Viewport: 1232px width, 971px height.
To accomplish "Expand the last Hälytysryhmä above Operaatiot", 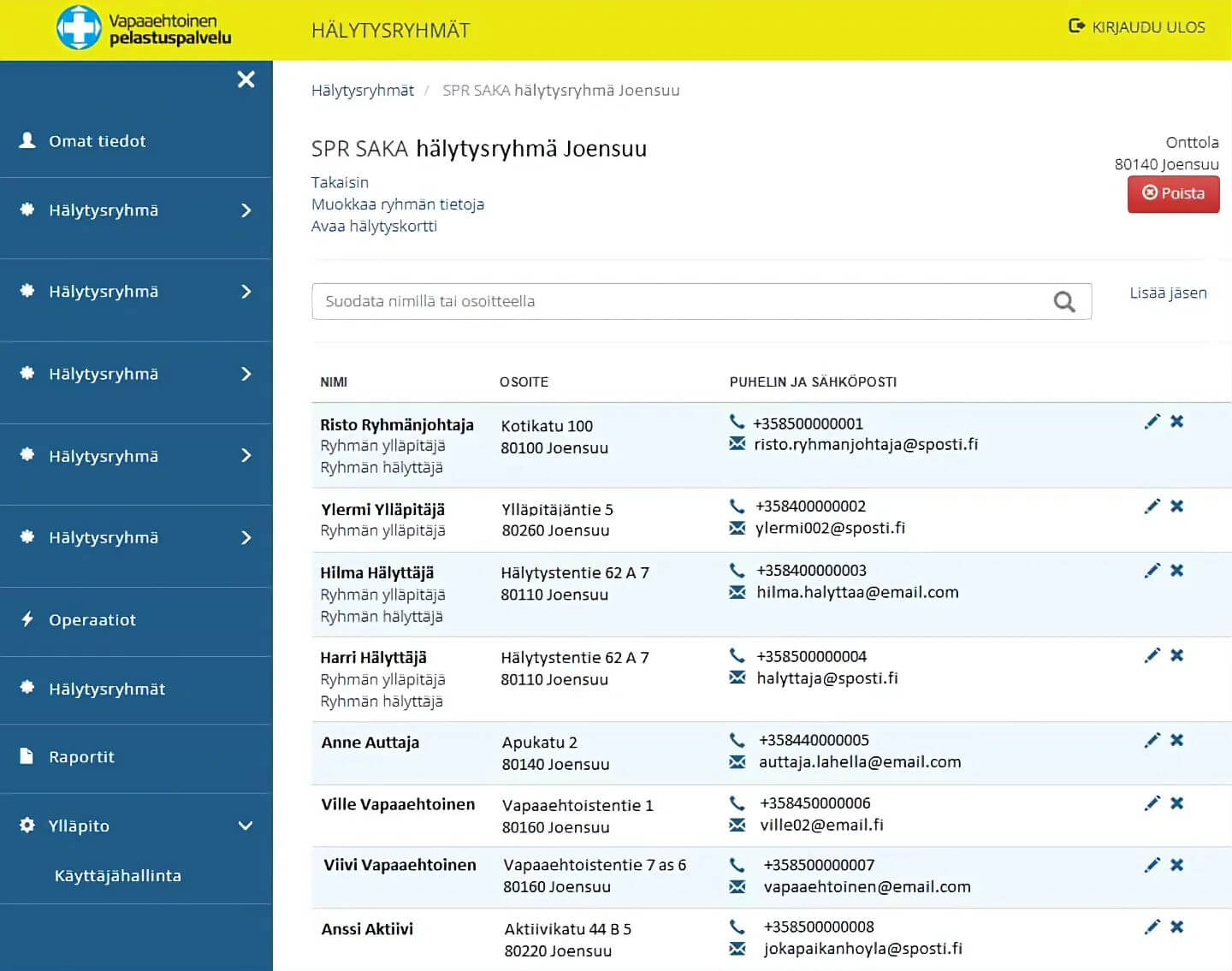I will 246,537.
